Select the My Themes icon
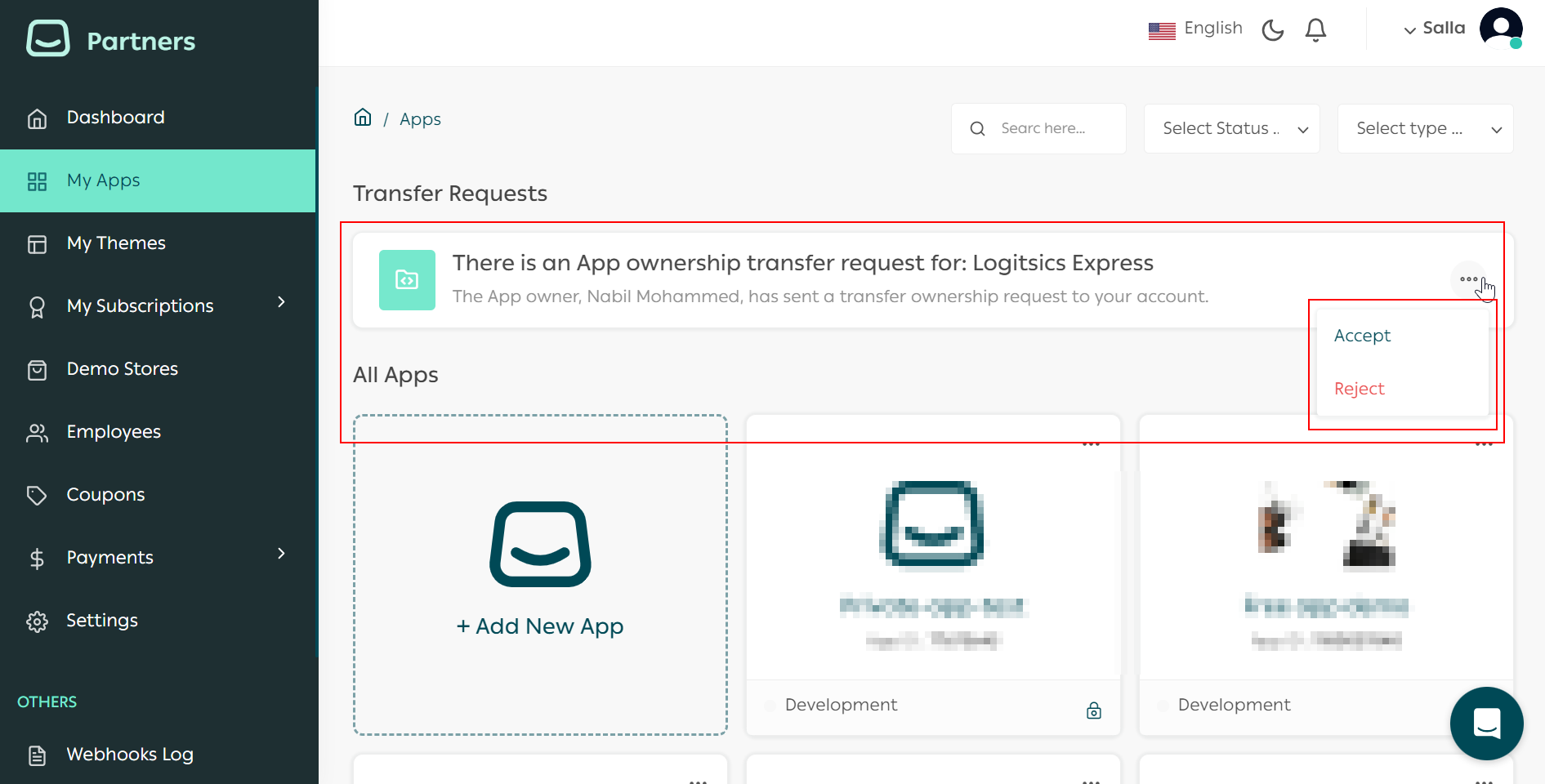The image size is (1545, 784). click(38, 243)
